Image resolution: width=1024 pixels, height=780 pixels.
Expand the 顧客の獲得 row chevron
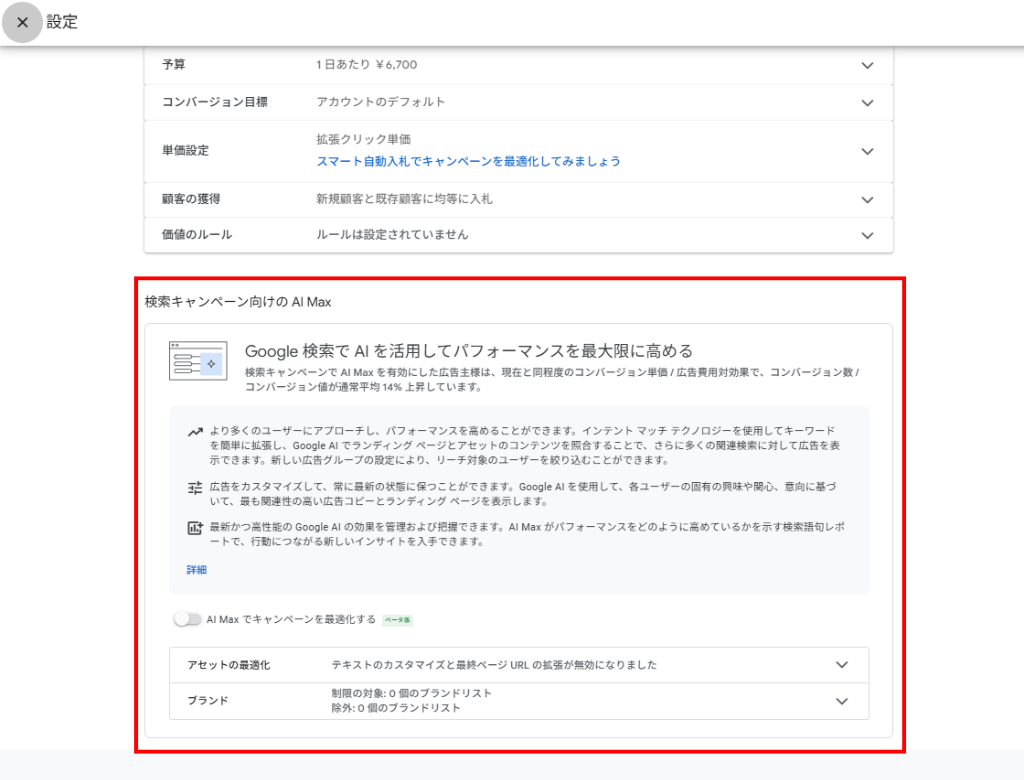point(867,200)
